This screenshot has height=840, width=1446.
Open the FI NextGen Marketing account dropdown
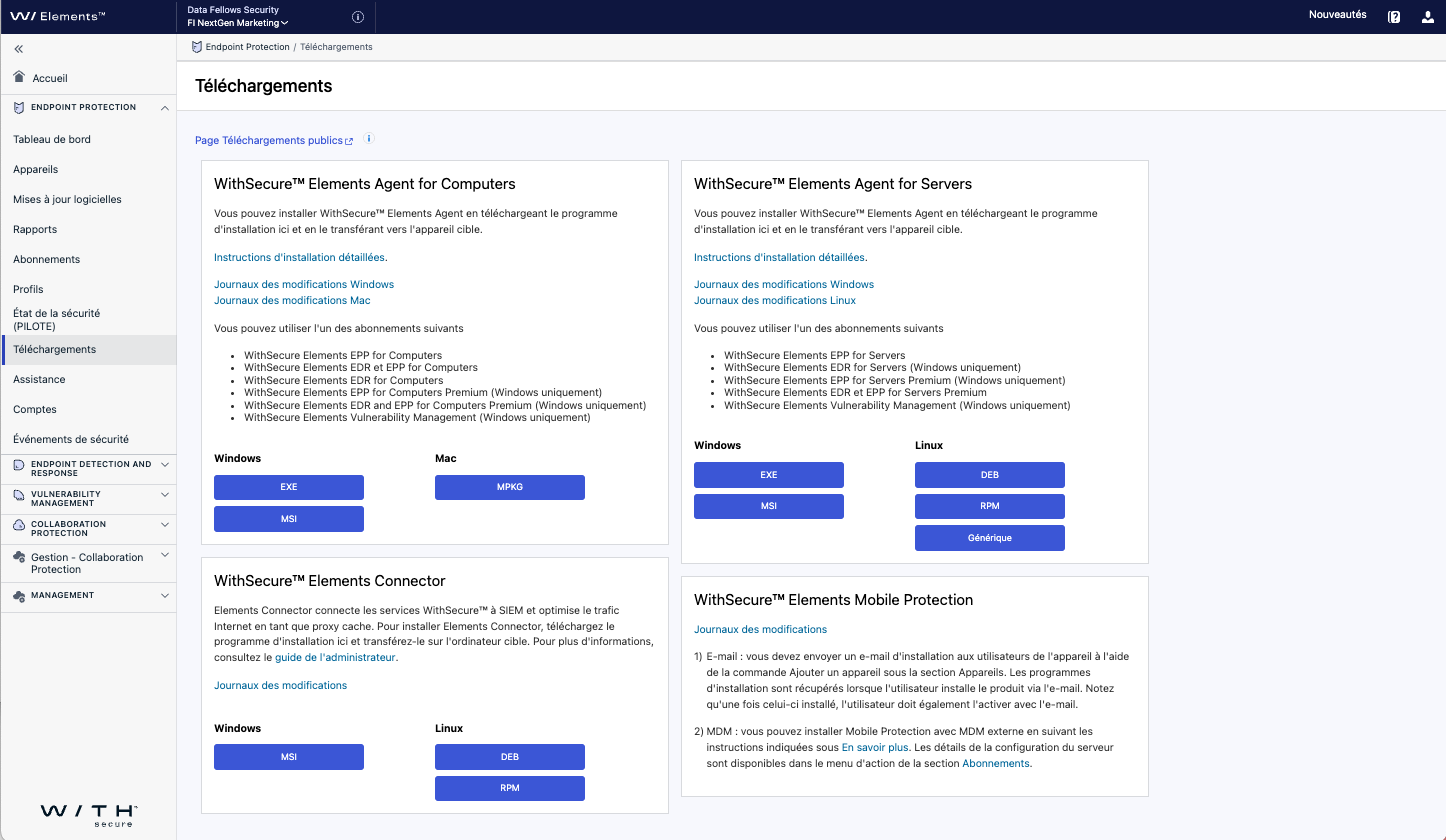tap(239, 22)
